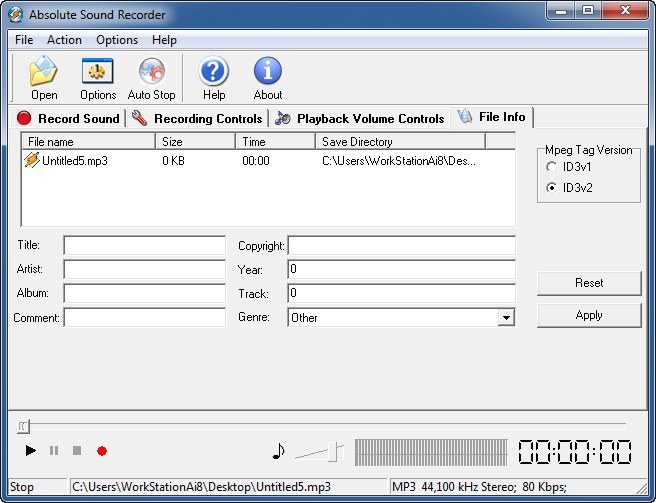This screenshot has width=656, height=503.
Task: Click the 00:00 time cell
Action: coord(256,161)
